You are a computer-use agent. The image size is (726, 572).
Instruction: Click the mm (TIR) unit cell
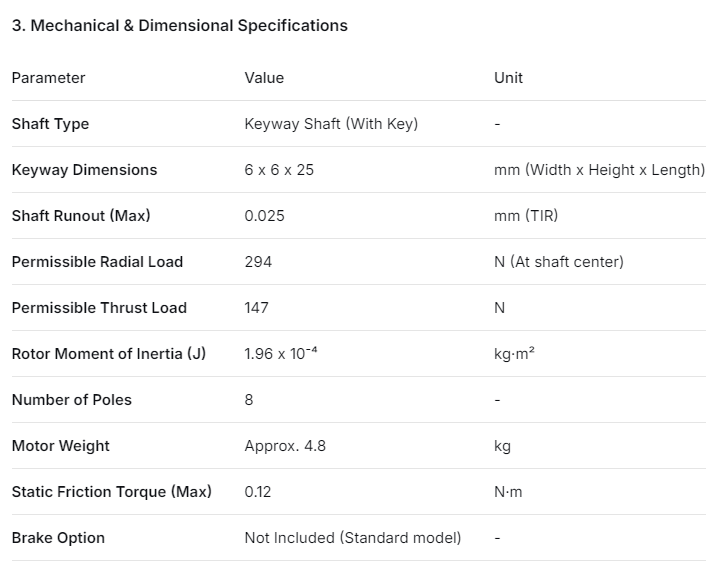click(526, 216)
